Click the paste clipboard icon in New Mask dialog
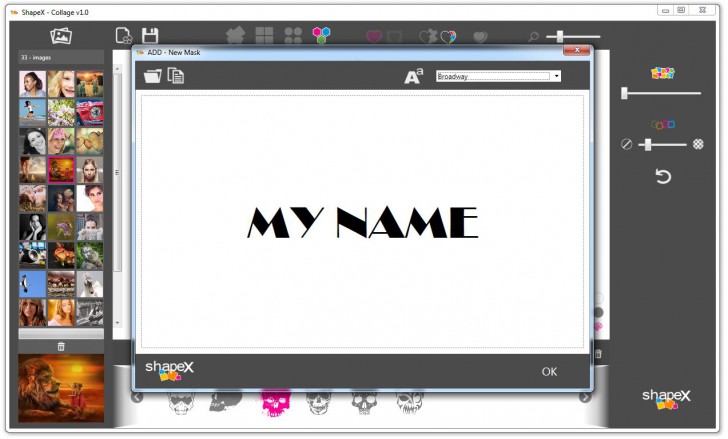 click(x=176, y=76)
